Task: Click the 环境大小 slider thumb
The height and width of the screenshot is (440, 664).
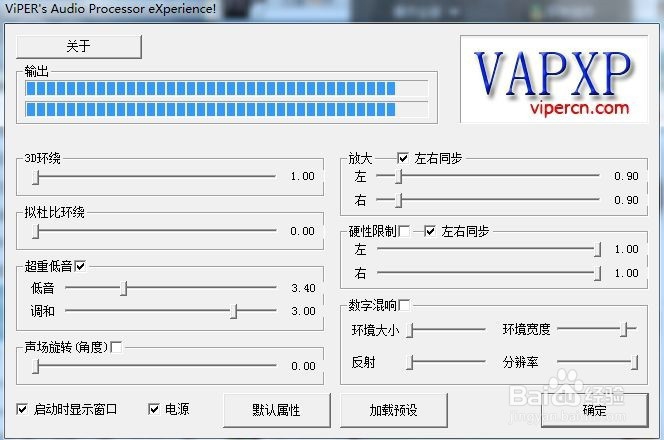Action: point(409,330)
